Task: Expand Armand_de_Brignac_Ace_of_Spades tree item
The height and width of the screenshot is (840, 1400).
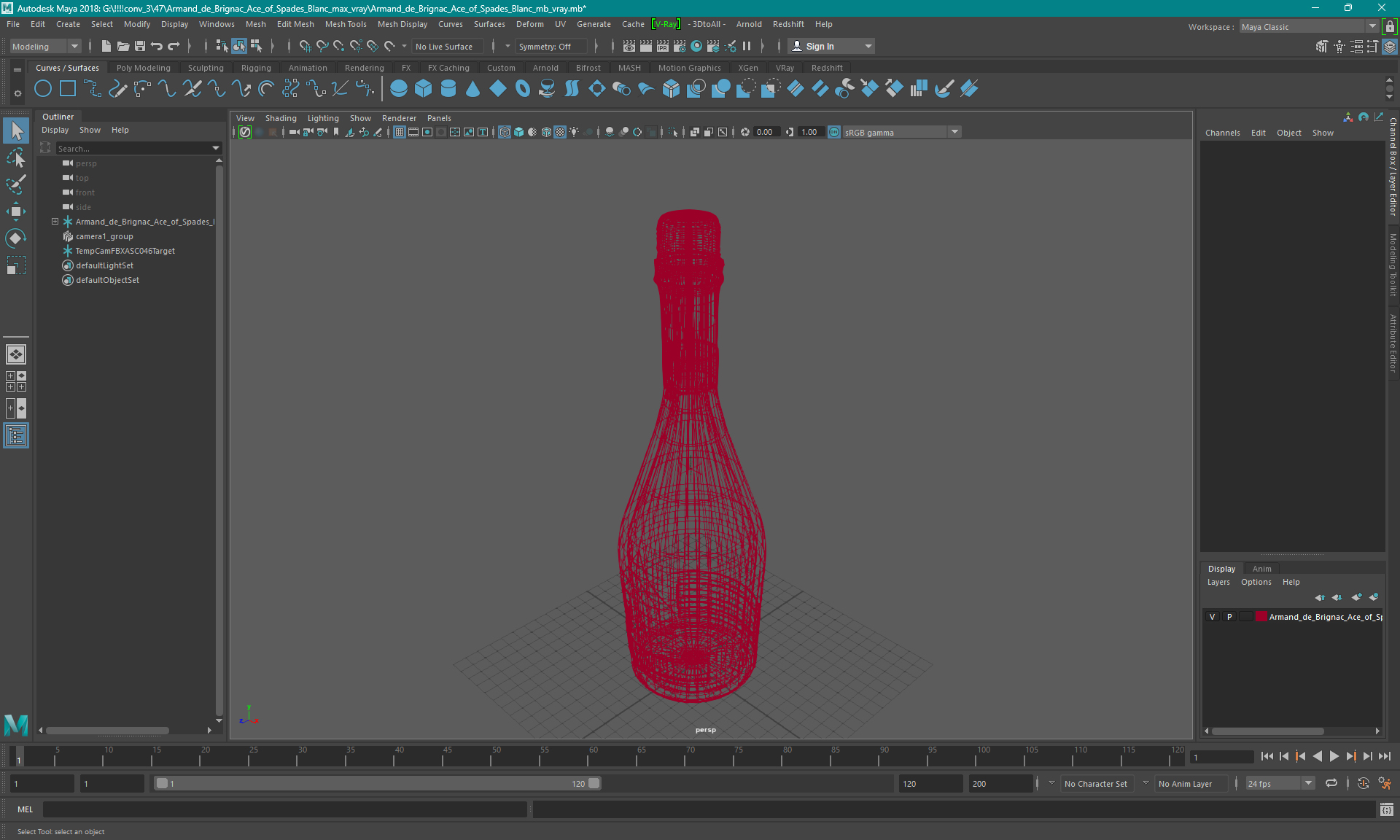Action: coord(54,221)
